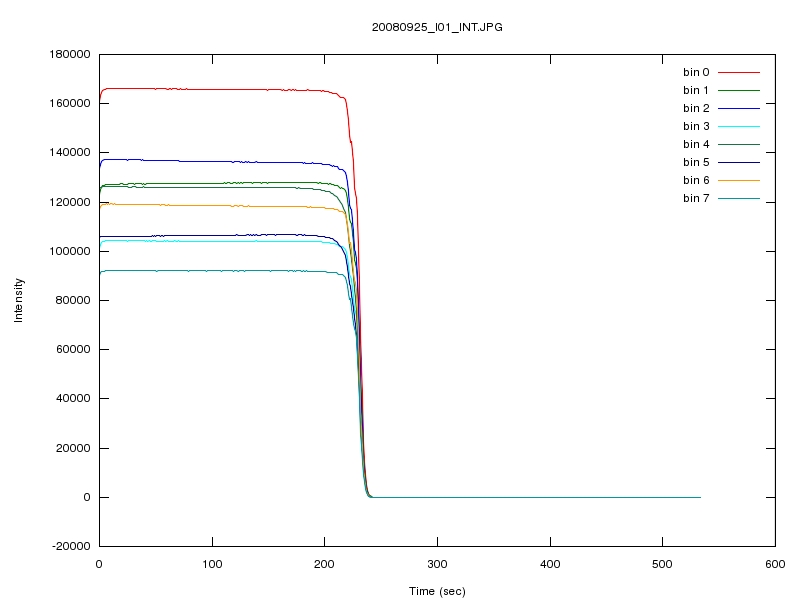The width and height of the screenshot is (800, 600).
Task: Click the 60000 y-axis tick label
Action: [73, 349]
